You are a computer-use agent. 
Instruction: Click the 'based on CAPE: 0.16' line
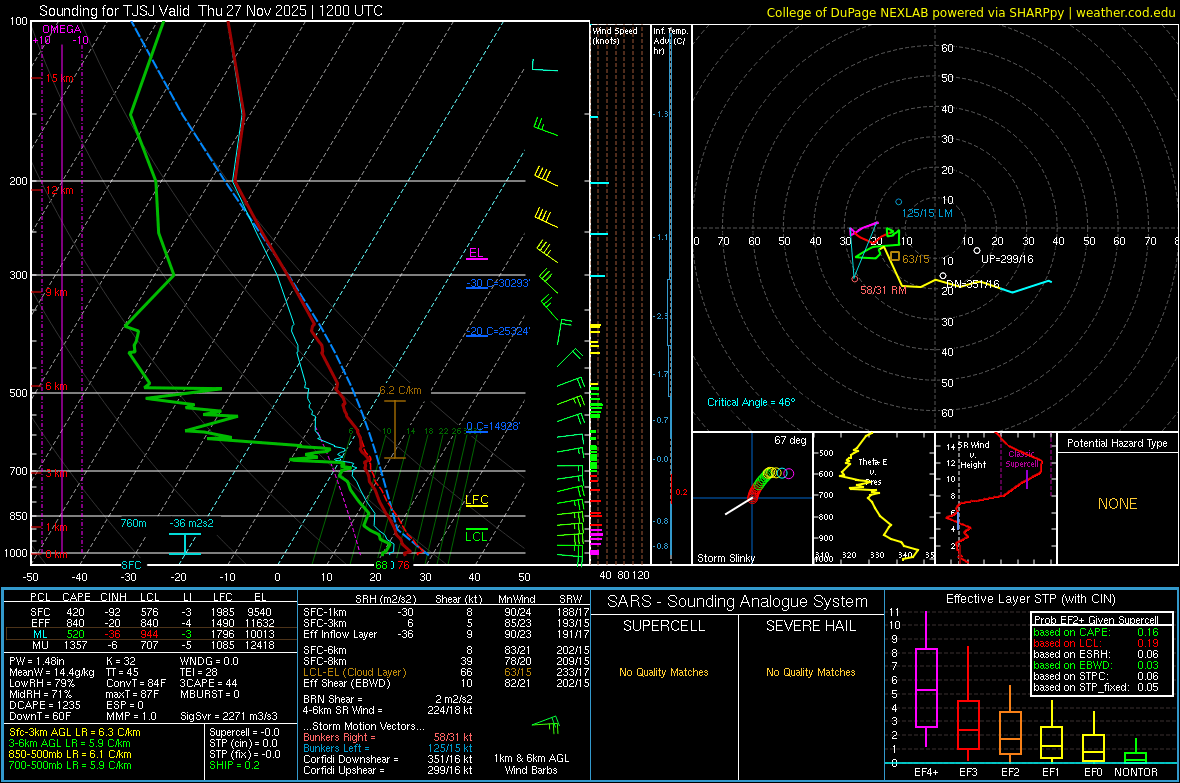click(1096, 632)
